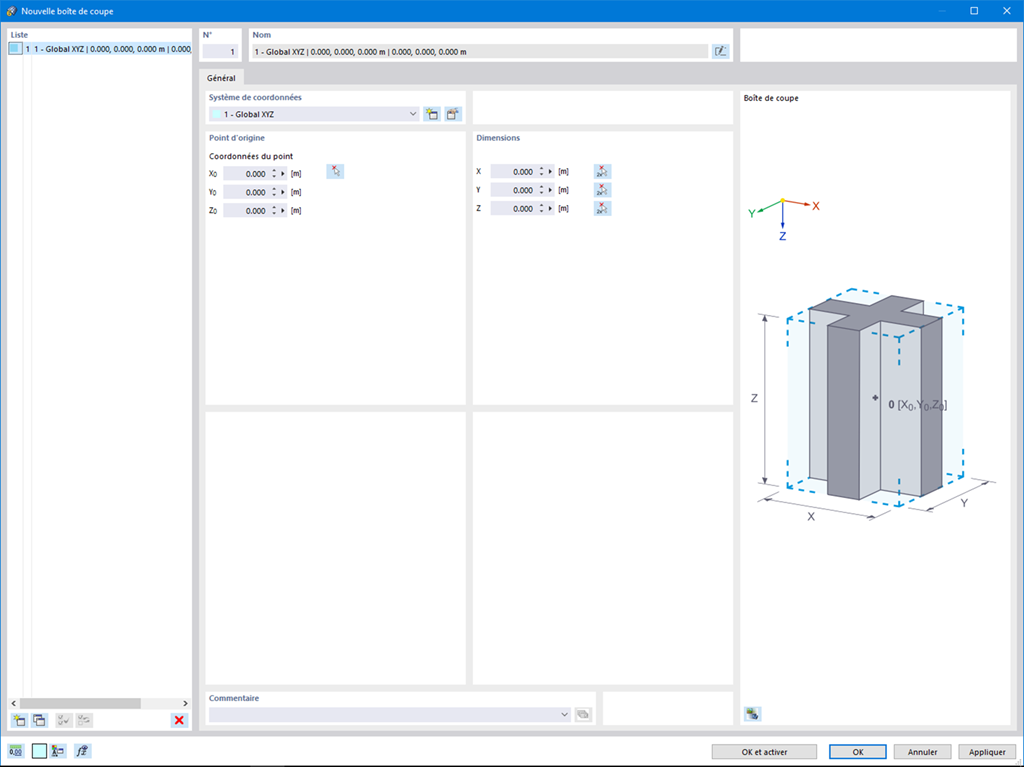Switch to the Général tab
The image size is (1024, 767).
tap(221, 78)
